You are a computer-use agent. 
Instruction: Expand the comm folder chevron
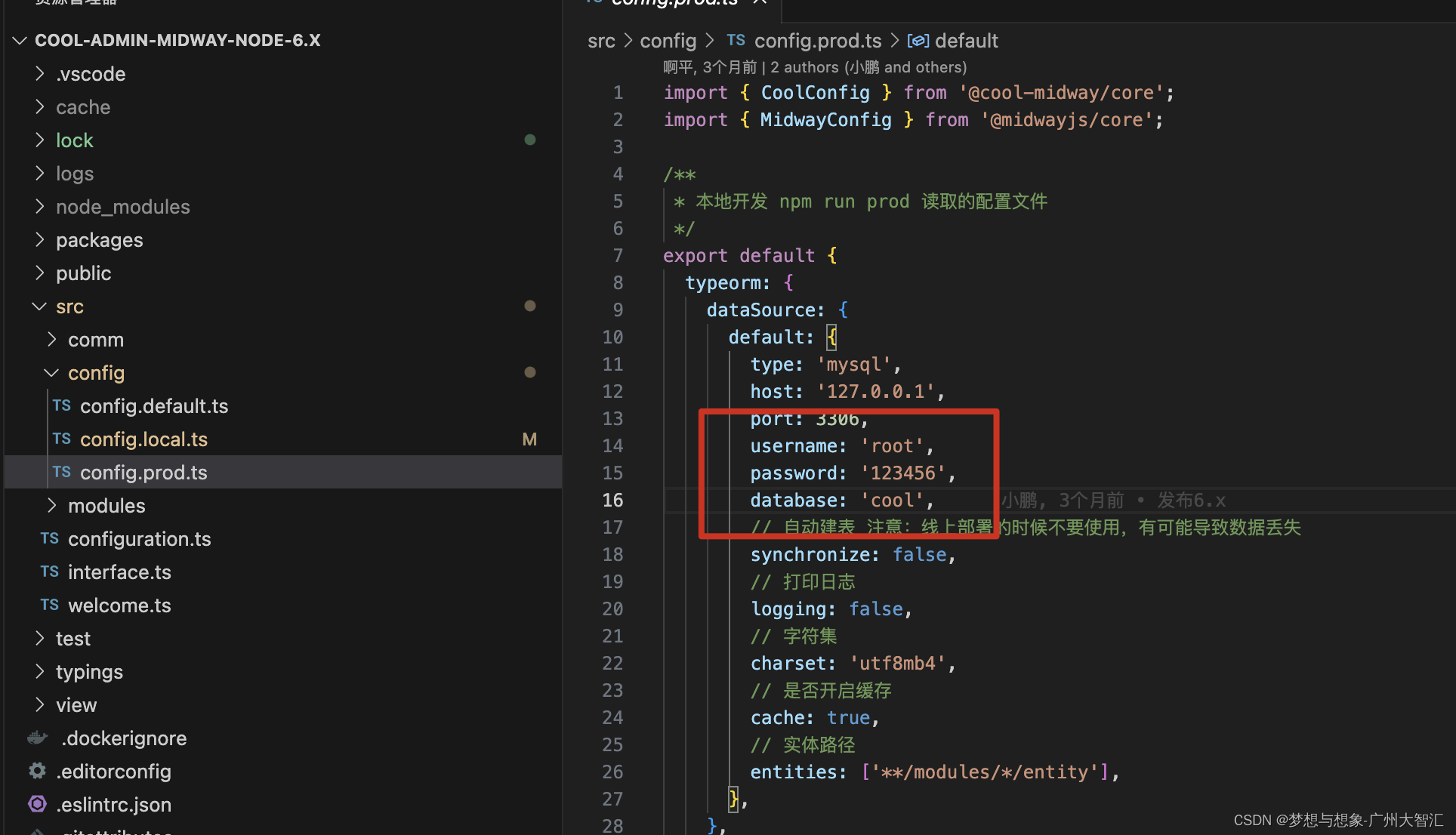pos(52,339)
